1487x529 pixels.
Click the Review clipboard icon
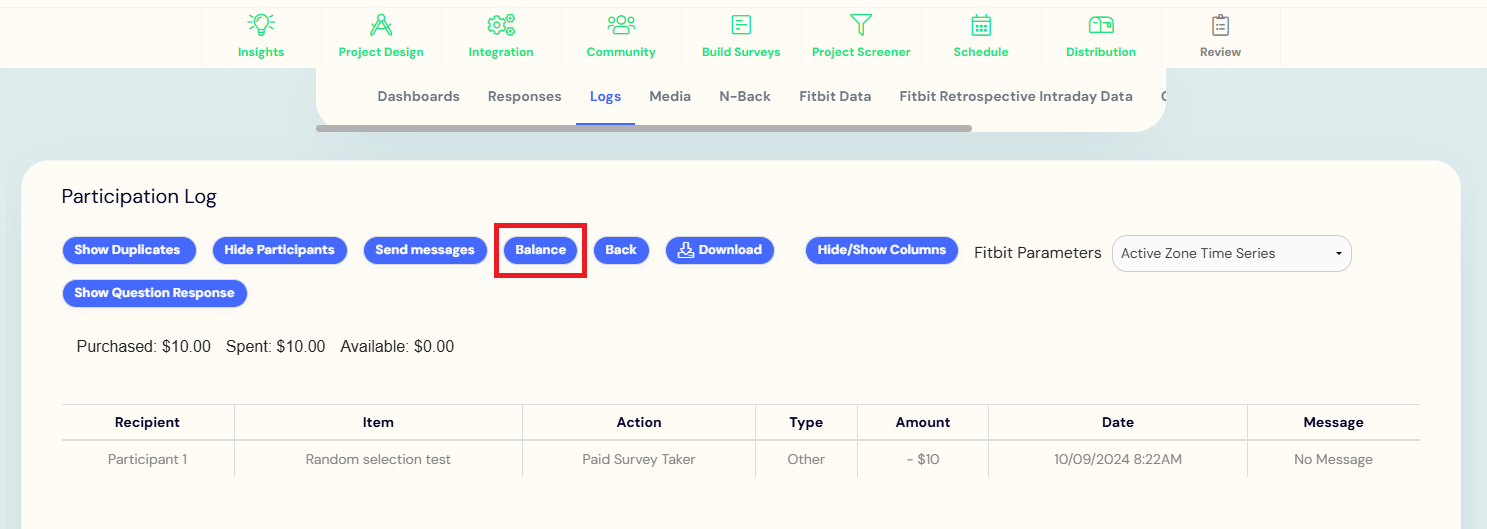click(x=1220, y=25)
